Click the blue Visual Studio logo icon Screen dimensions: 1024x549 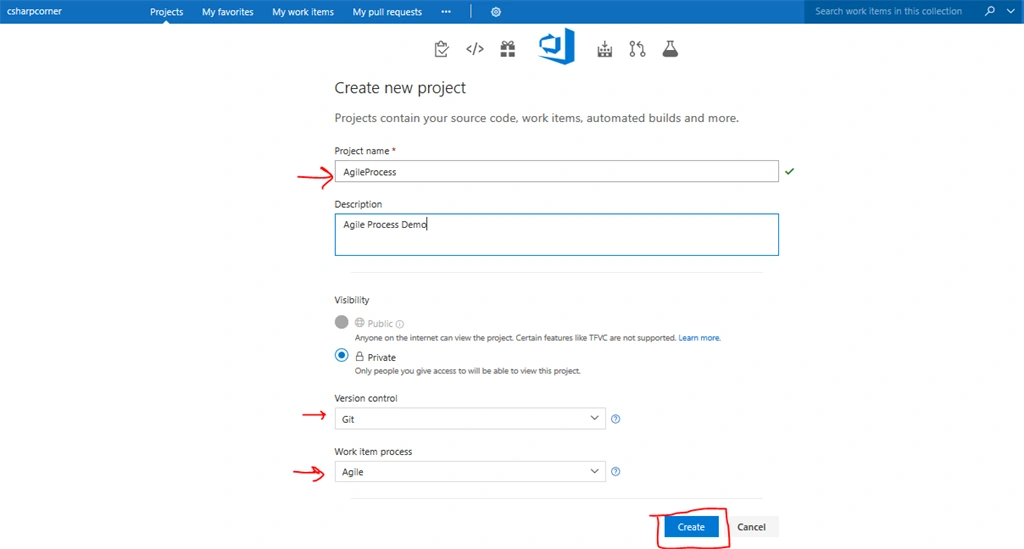coord(556,46)
